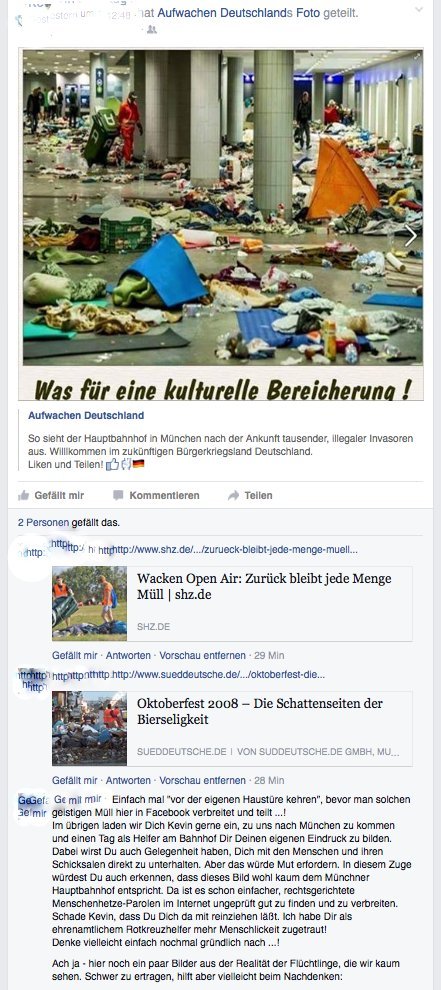This screenshot has height=990, width=441.
Task: View the 2 Personen who liked this
Action: [x=43, y=523]
